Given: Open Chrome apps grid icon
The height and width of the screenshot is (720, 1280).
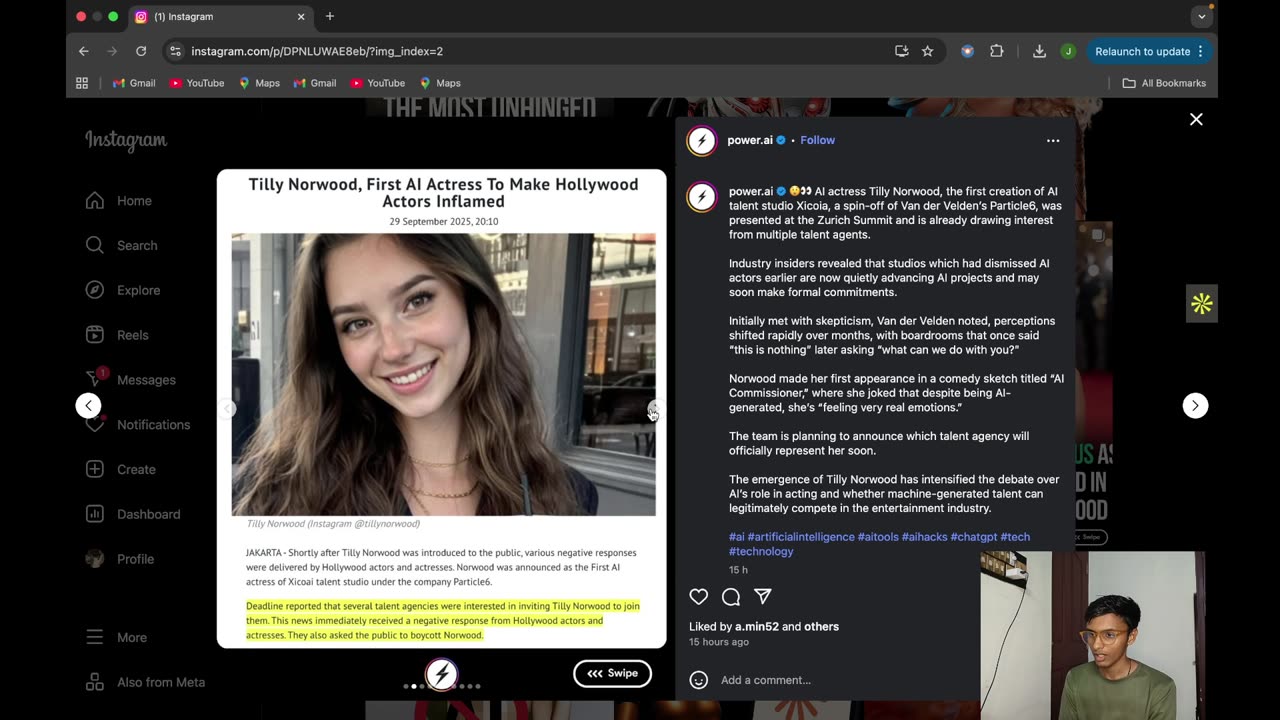Looking at the screenshot, I should pos(82,83).
